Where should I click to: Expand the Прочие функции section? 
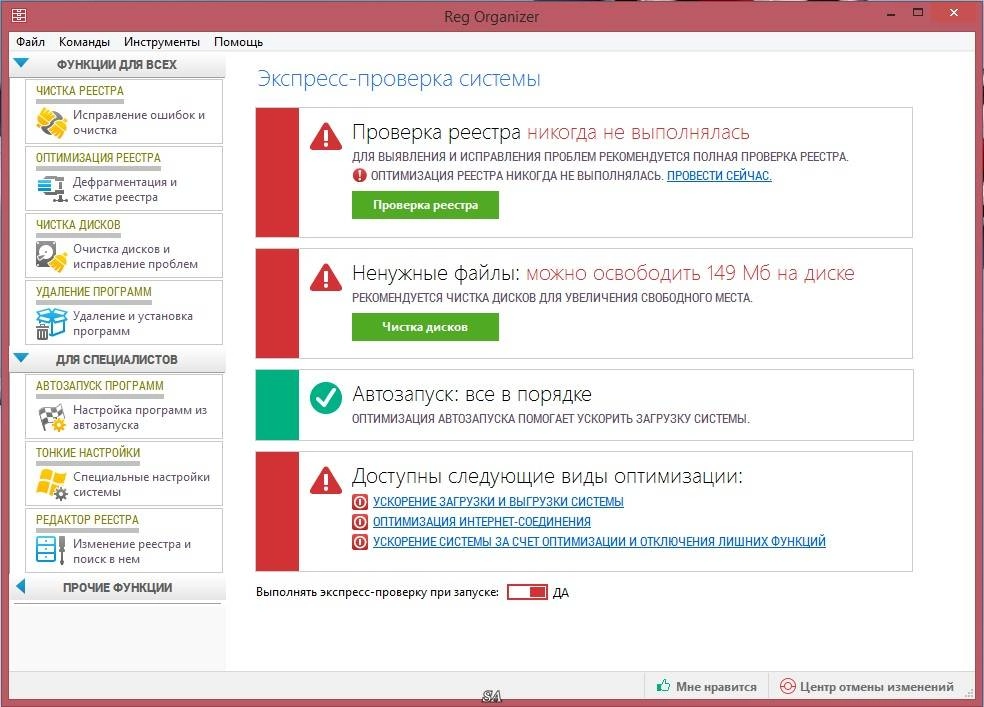[x=21, y=587]
